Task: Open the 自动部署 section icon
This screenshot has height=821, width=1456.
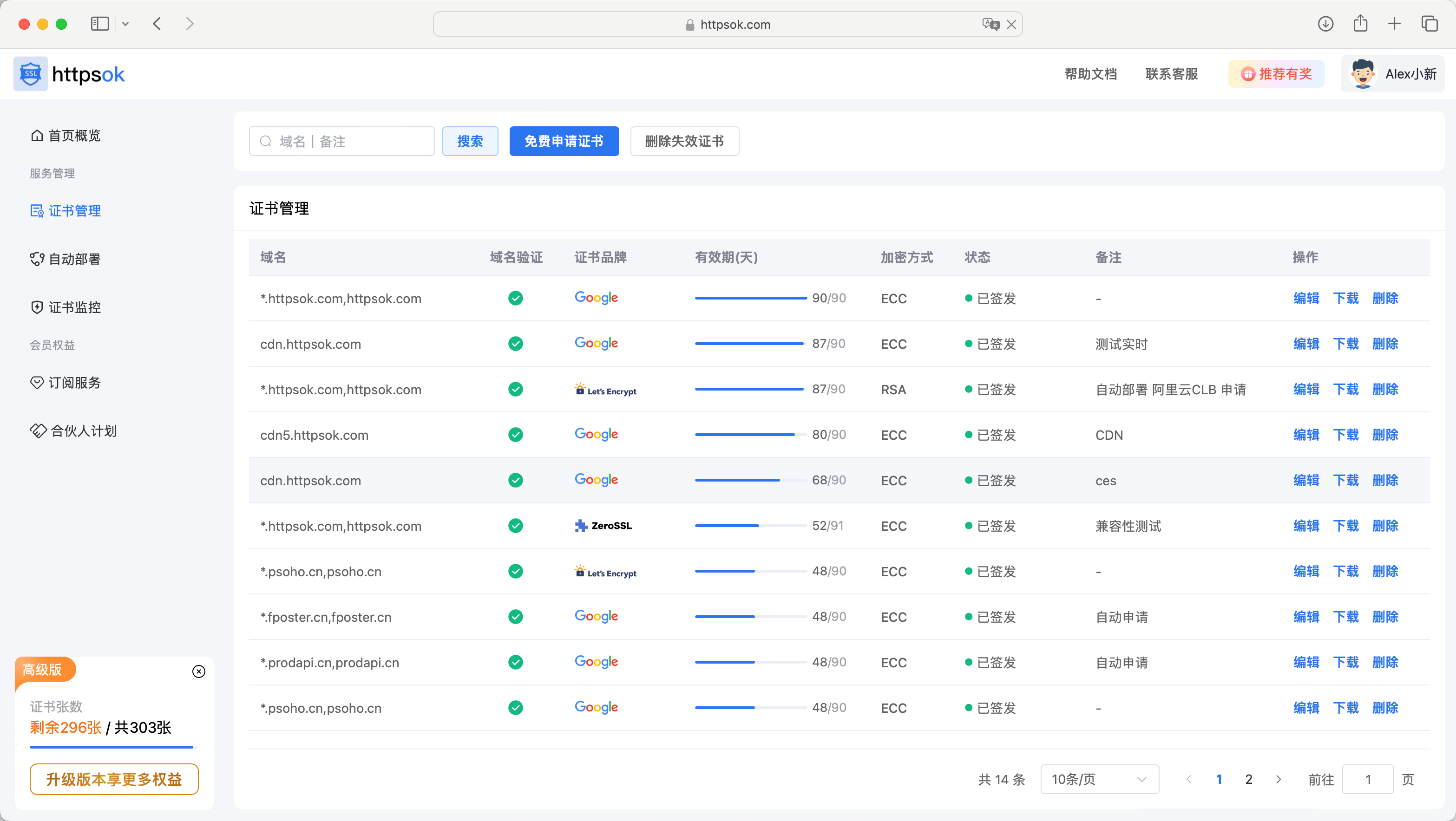Action: [37, 260]
